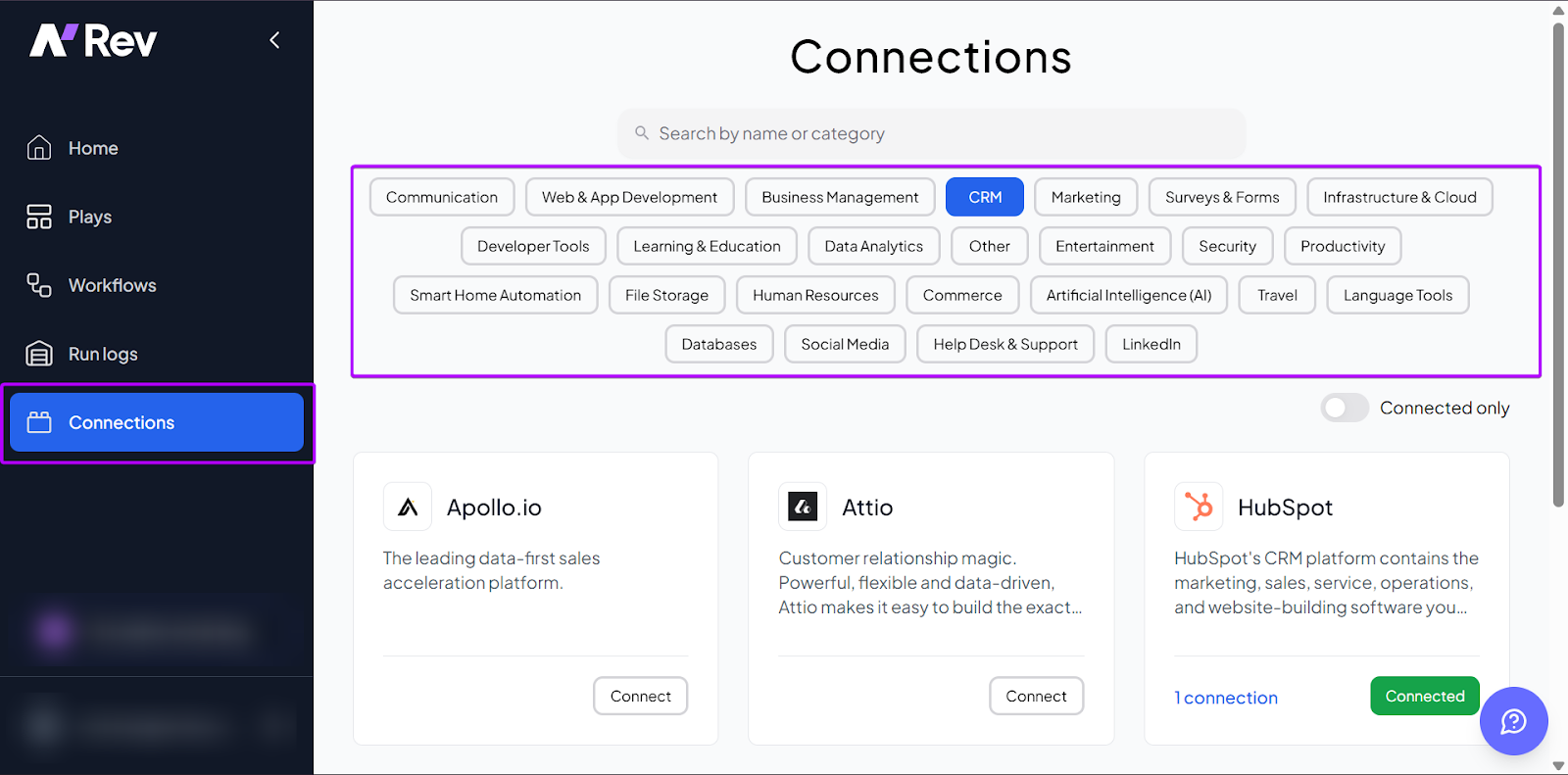Click the Apollo.io logo icon
Image resolution: width=1568 pixels, height=775 pixels.
pos(408,507)
